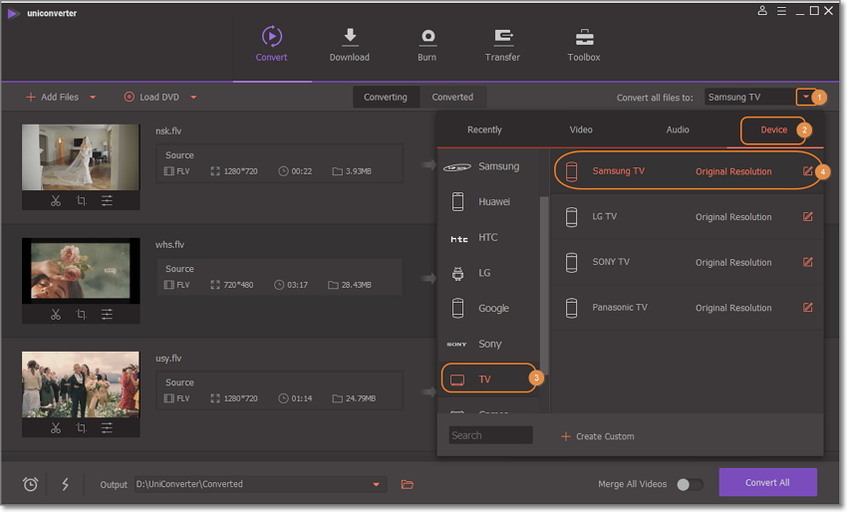Screen dimensions: 847x512
Task: Open the Convert all files to dropdown
Action: [805, 97]
